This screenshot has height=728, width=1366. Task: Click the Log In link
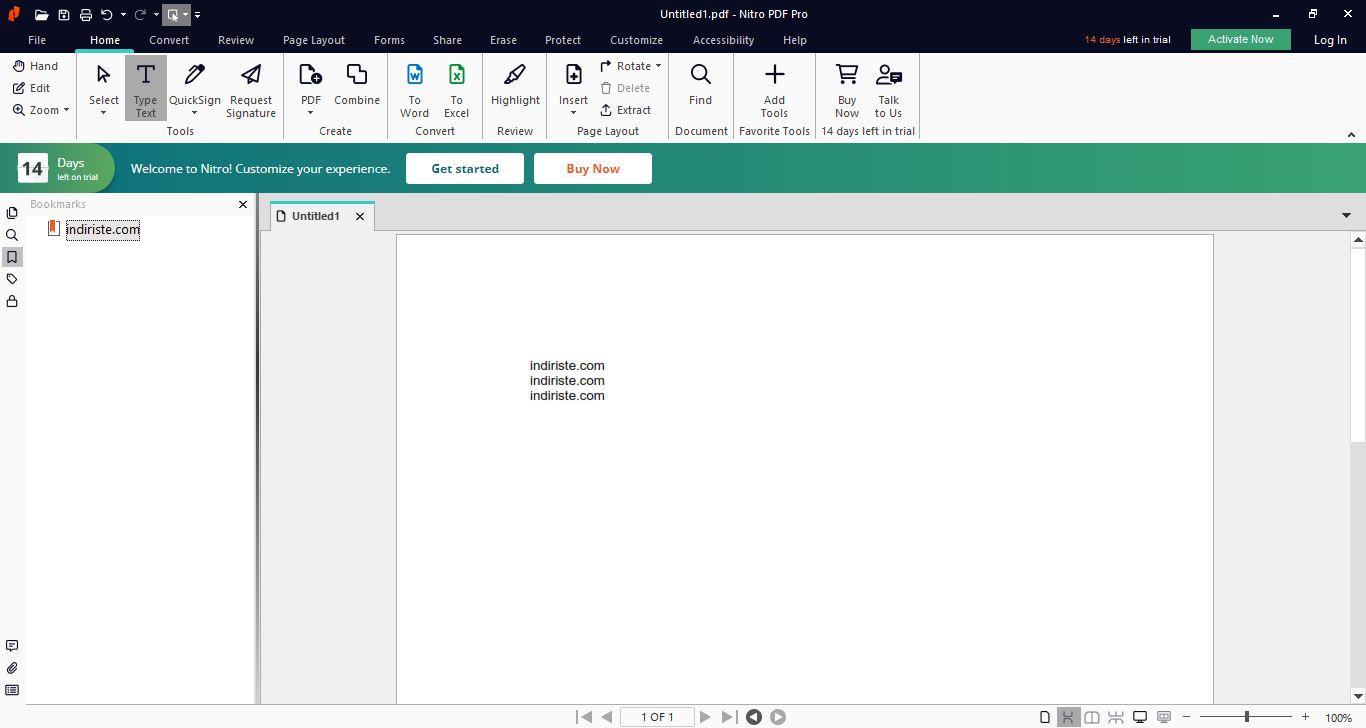1330,40
